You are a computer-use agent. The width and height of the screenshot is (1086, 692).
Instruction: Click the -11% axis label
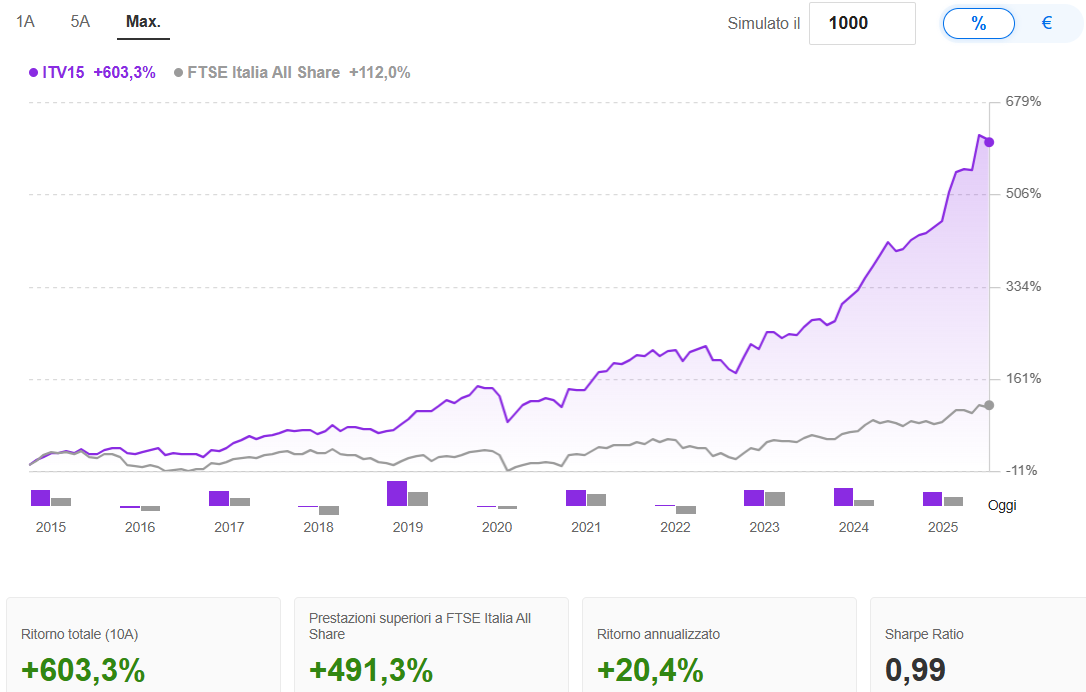[1022, 470]
